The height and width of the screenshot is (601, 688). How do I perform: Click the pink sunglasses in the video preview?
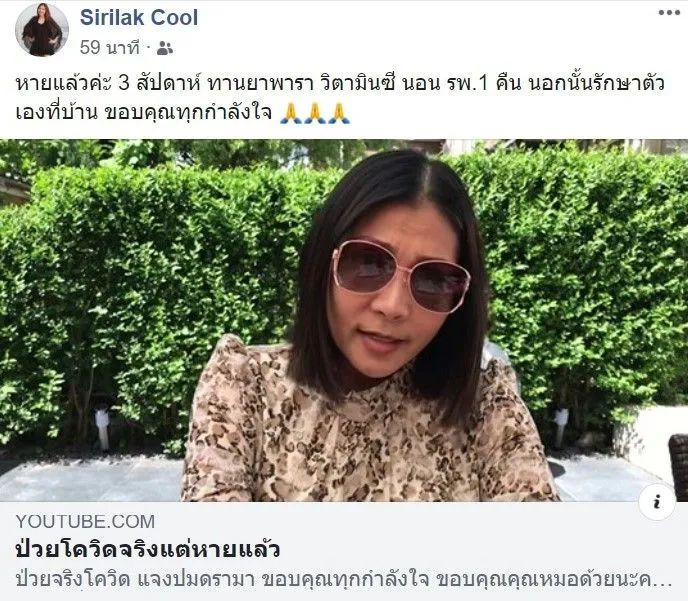tap(401, 276)
